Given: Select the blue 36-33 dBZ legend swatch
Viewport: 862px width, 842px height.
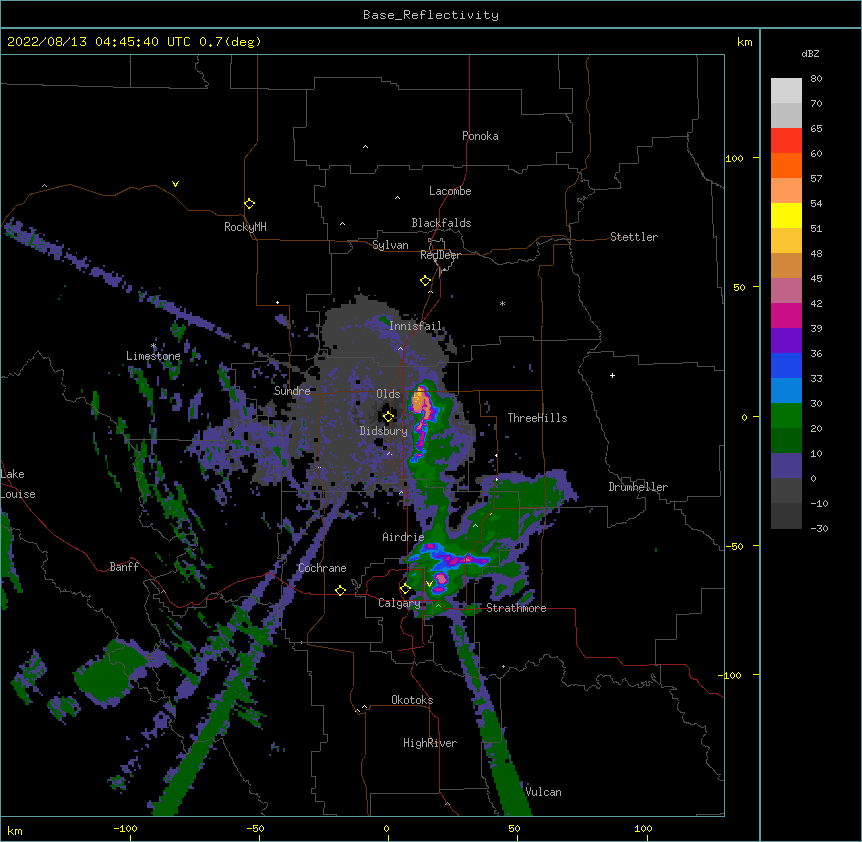Looking at the screenshot, I should [786, 365].
